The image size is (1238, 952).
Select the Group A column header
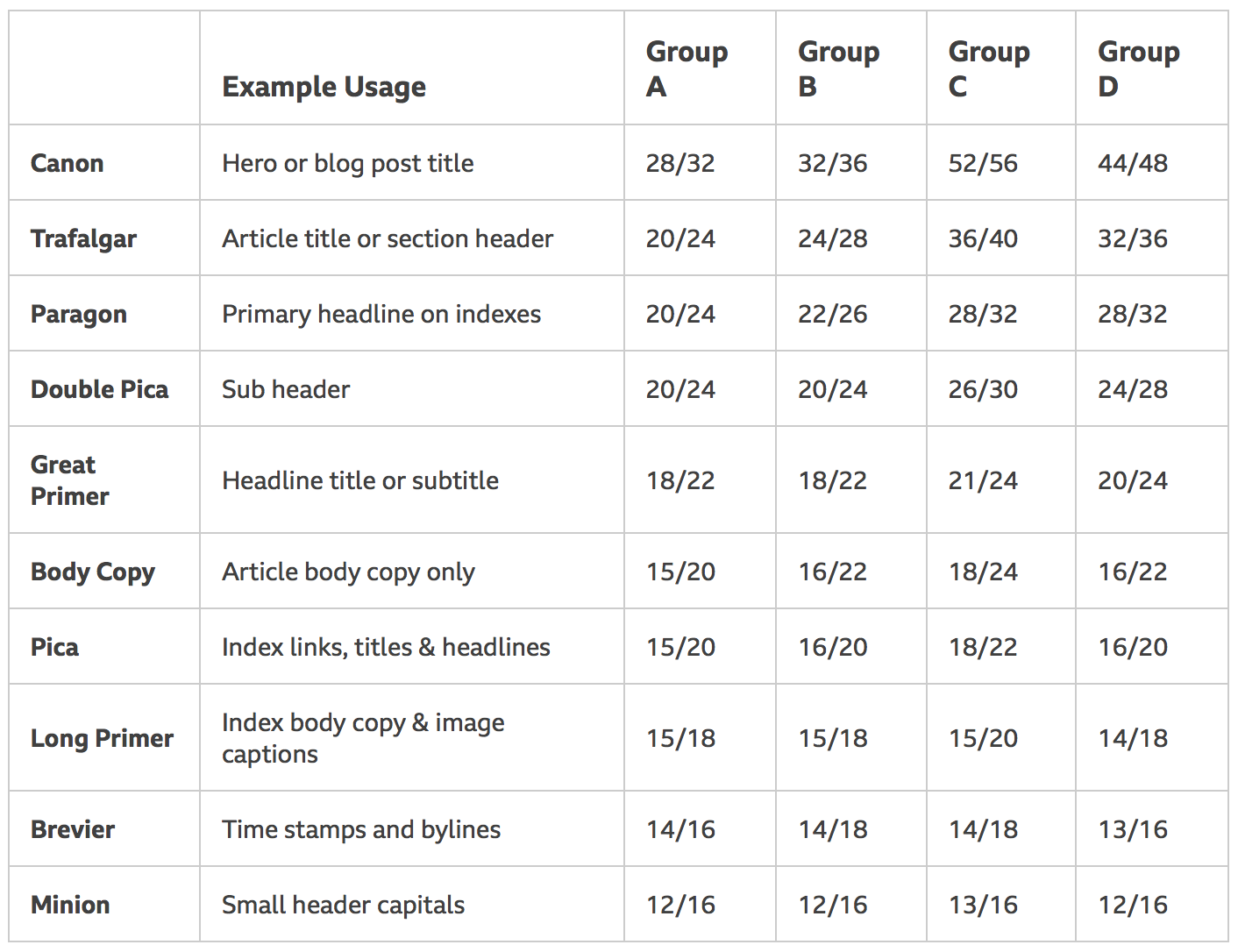tap(687, 68)
